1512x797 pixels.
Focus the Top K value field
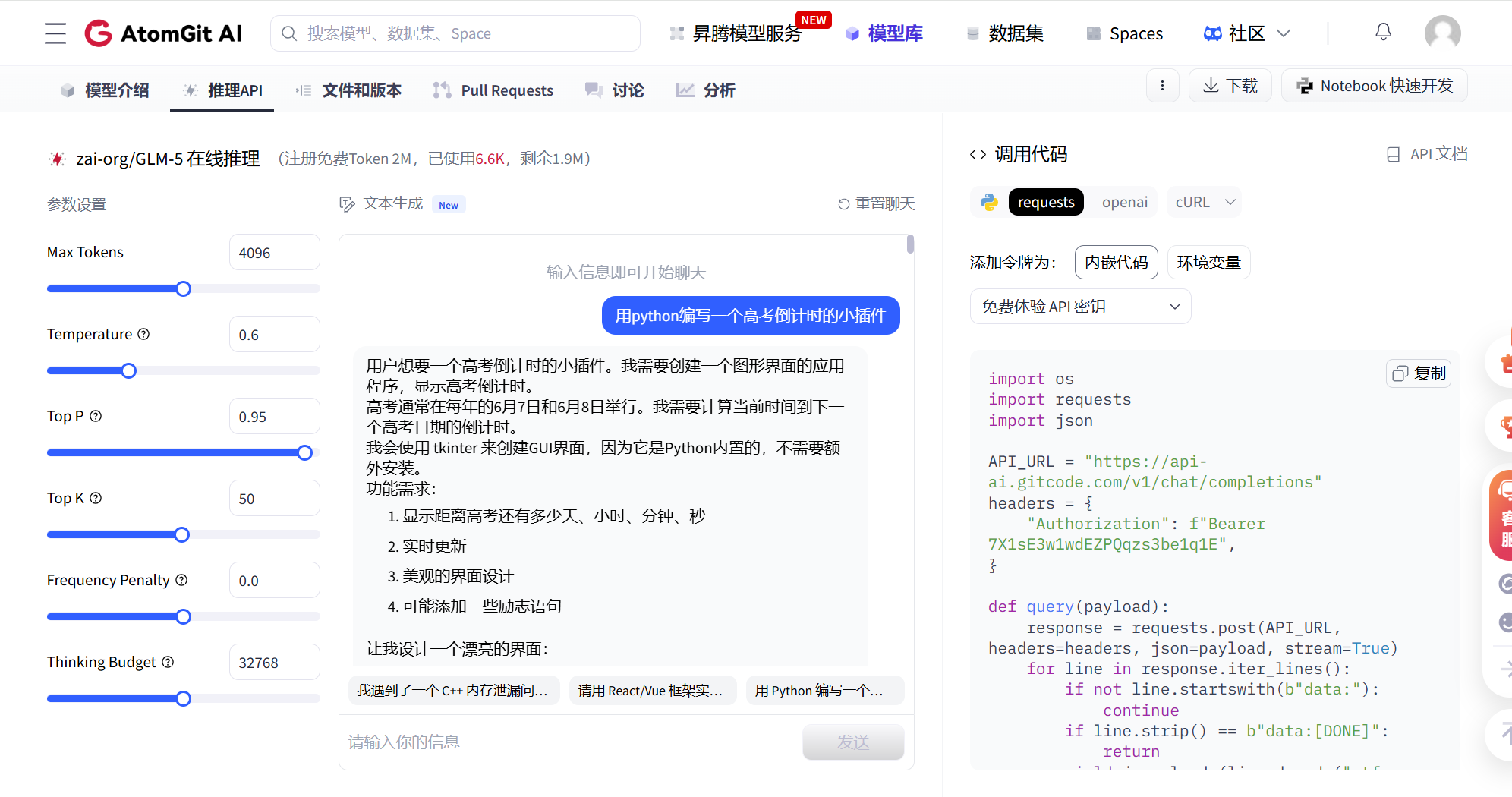(275, 498)
